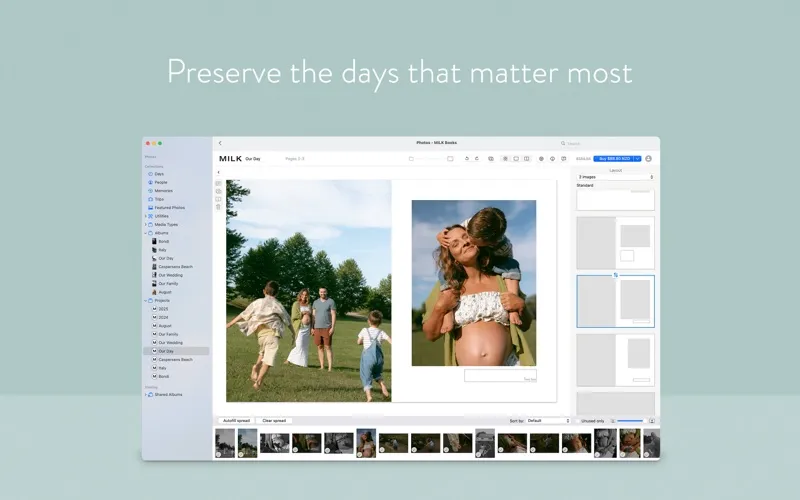Click the top tool icon beside the left page
Screen dimensions: 800x500
pyautogui.click(x=218, y=183)
